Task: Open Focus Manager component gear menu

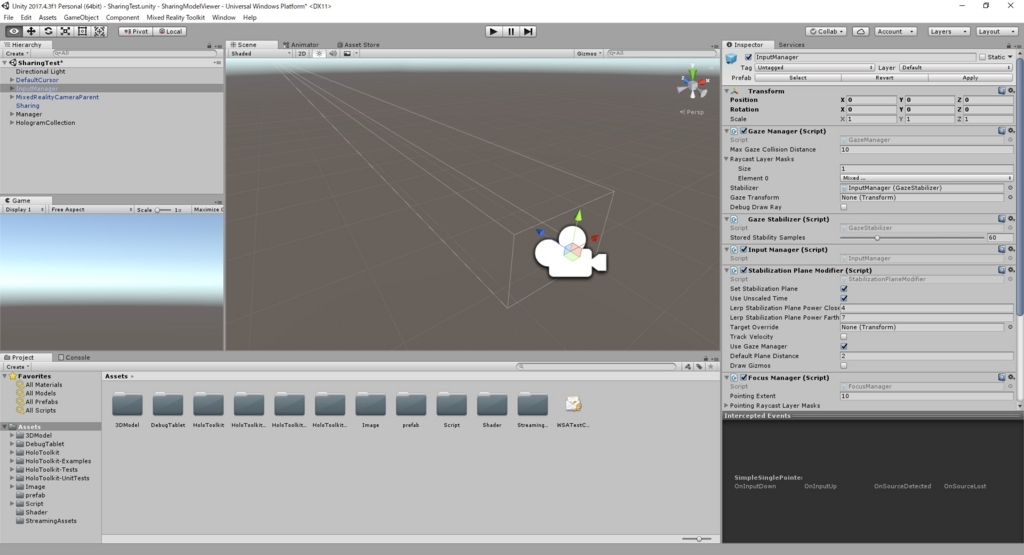Action: 1010,377
